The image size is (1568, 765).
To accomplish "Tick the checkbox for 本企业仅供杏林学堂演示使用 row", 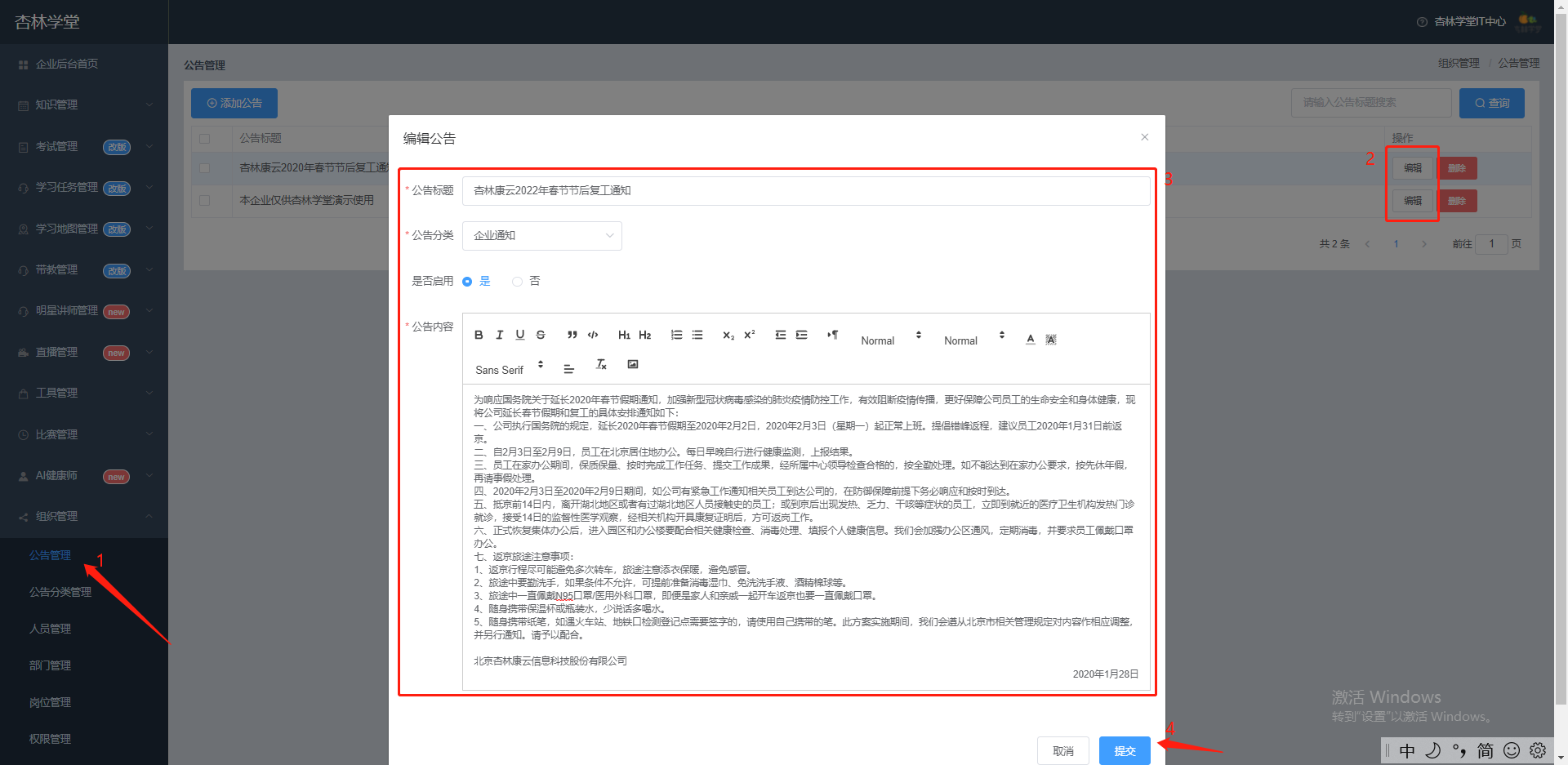I will point(205,200).
